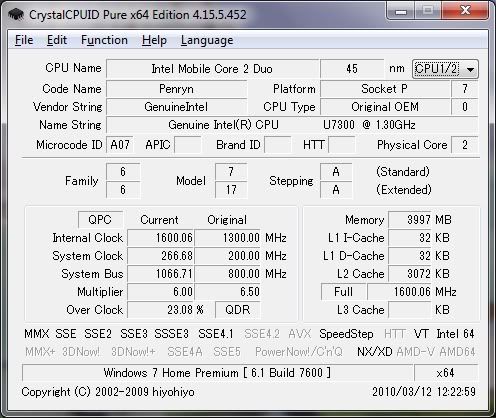This screenshot has width=496, height=418.
Task: Click original System Clock value 200.00
Action: (228, 256)
